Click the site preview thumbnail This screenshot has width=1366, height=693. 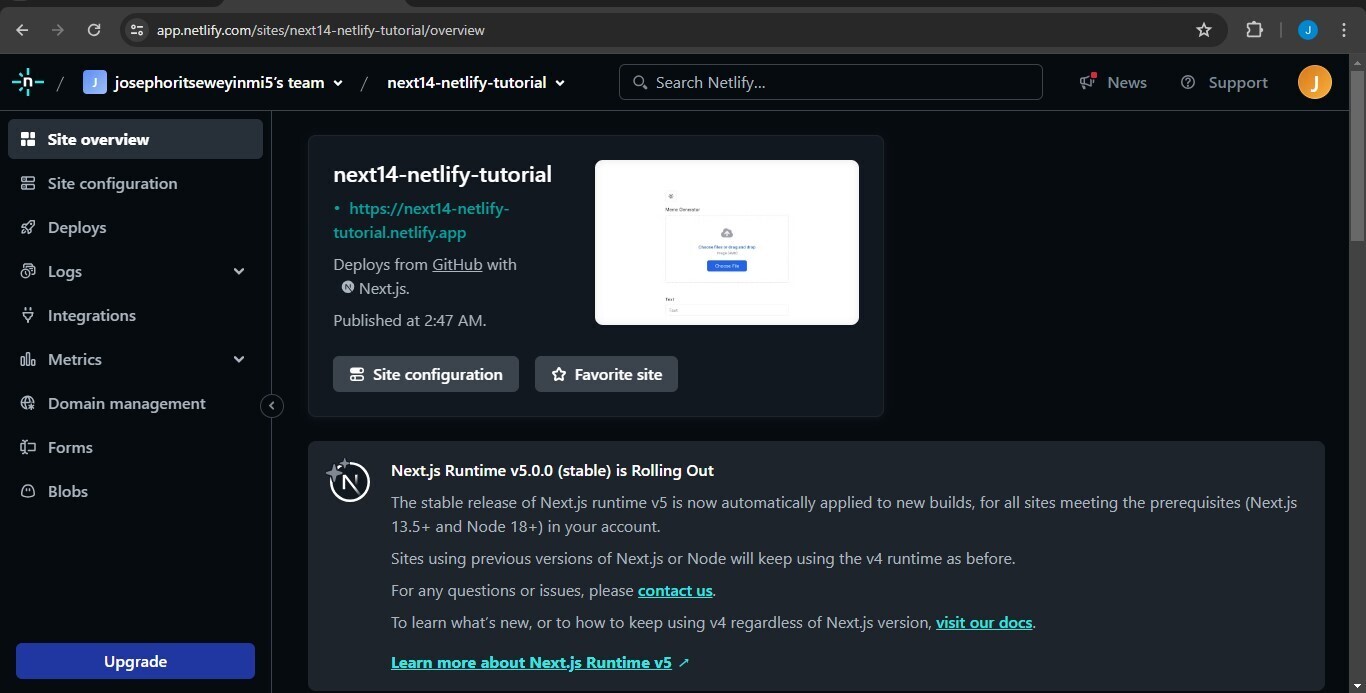[727, 242]
